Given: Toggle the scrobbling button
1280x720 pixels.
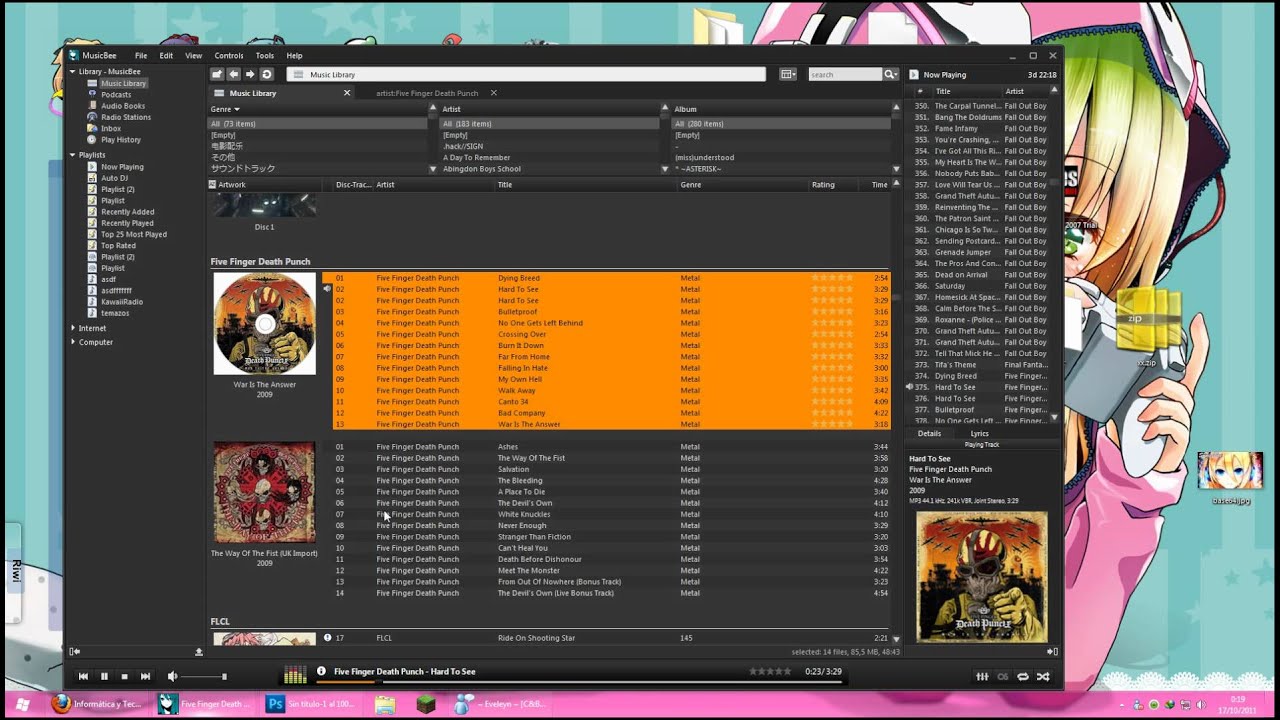Looking at the screenshot, I should [x=1003, y=677].
